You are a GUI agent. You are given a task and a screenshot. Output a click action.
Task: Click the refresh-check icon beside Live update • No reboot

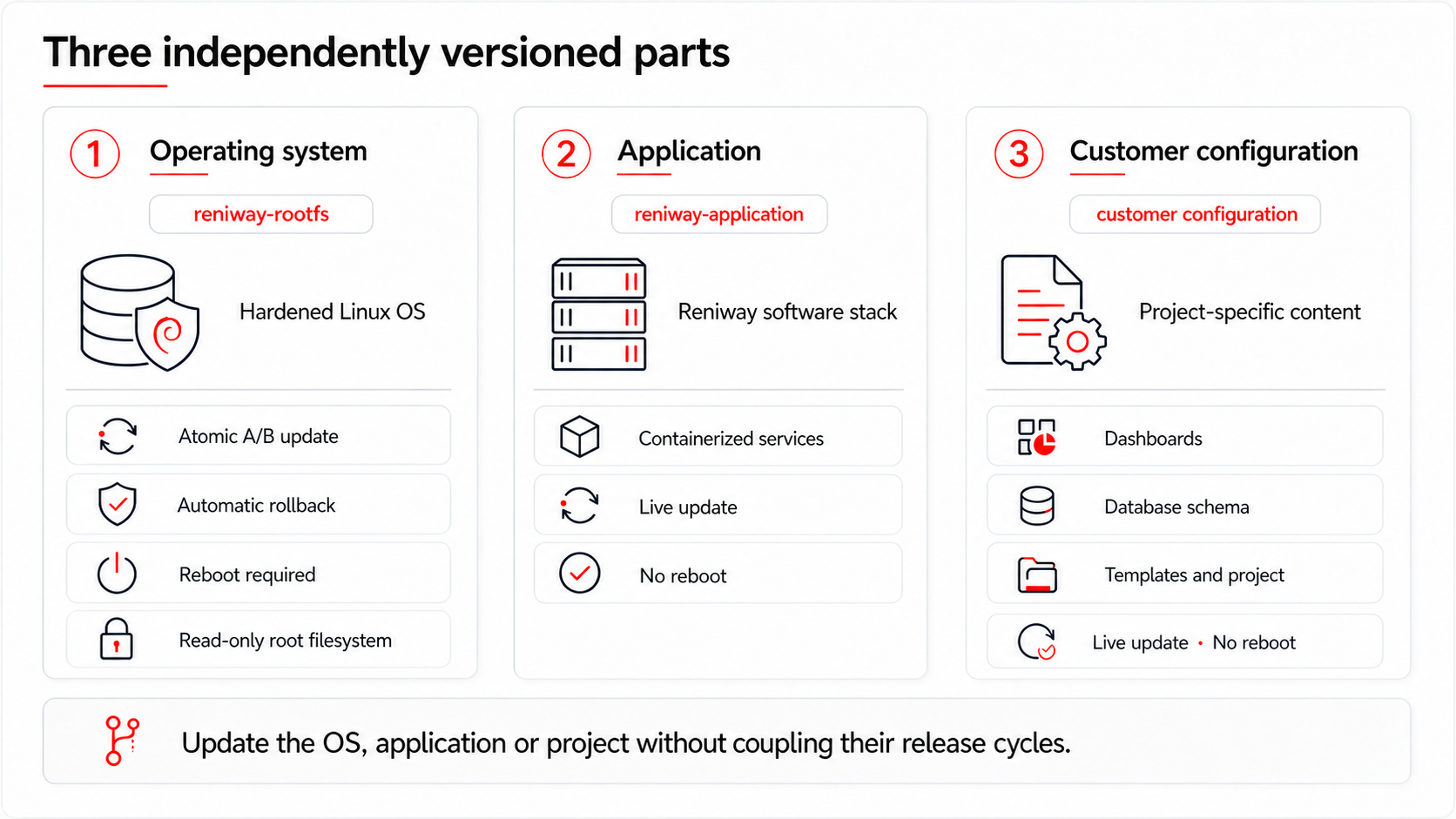point(1037,642)
